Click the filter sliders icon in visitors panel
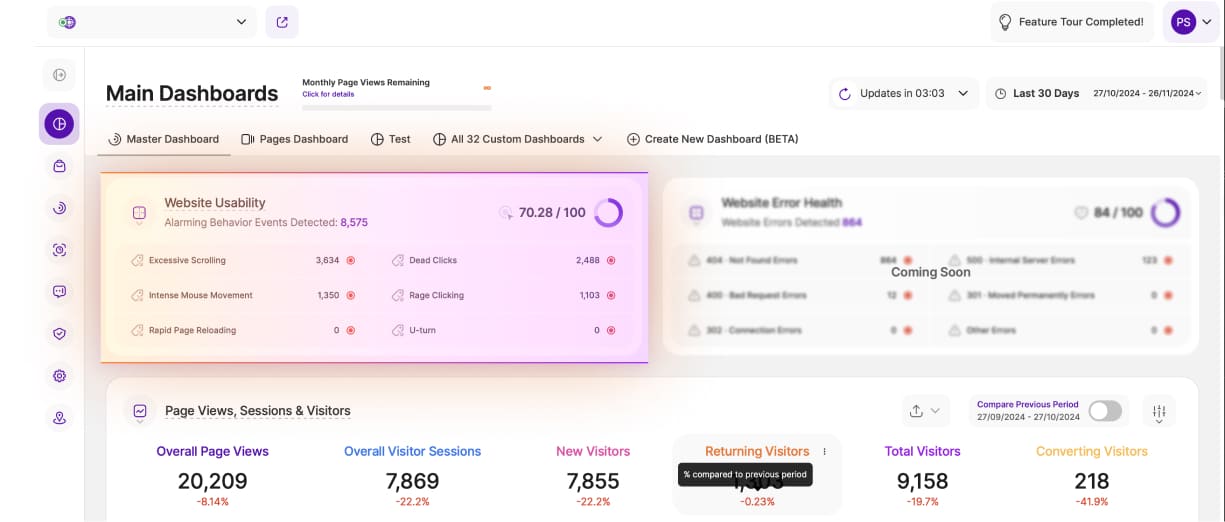This screenshot has height=522, width=1225. point(1159,411)
